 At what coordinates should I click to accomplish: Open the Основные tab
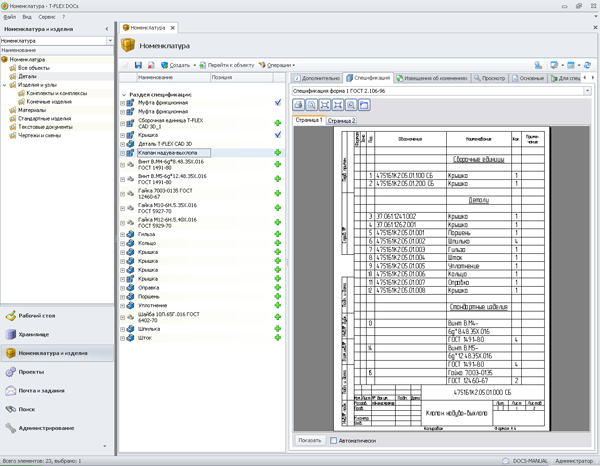coord(528,78)
